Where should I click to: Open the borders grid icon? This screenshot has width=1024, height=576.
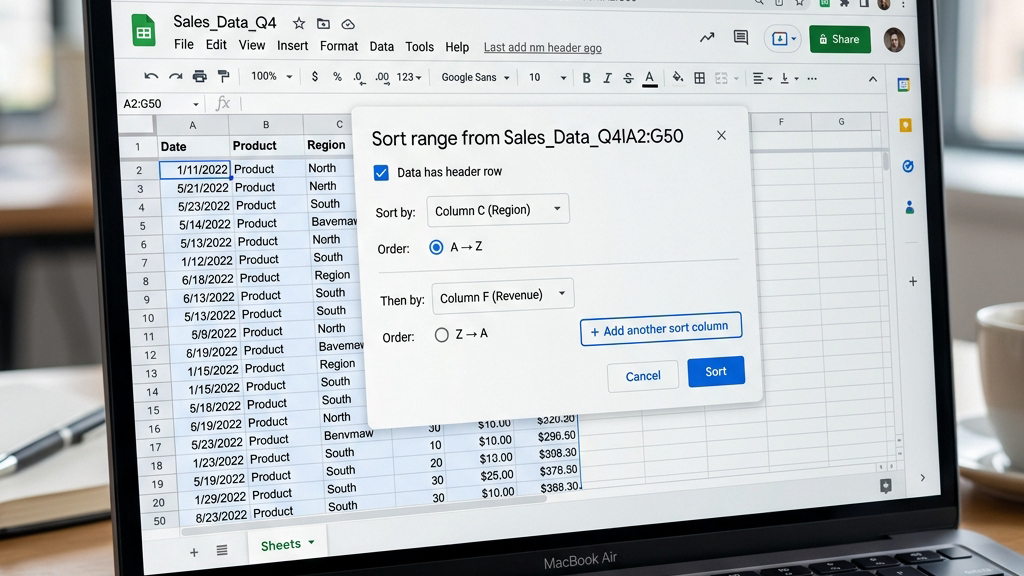(699, 78)
